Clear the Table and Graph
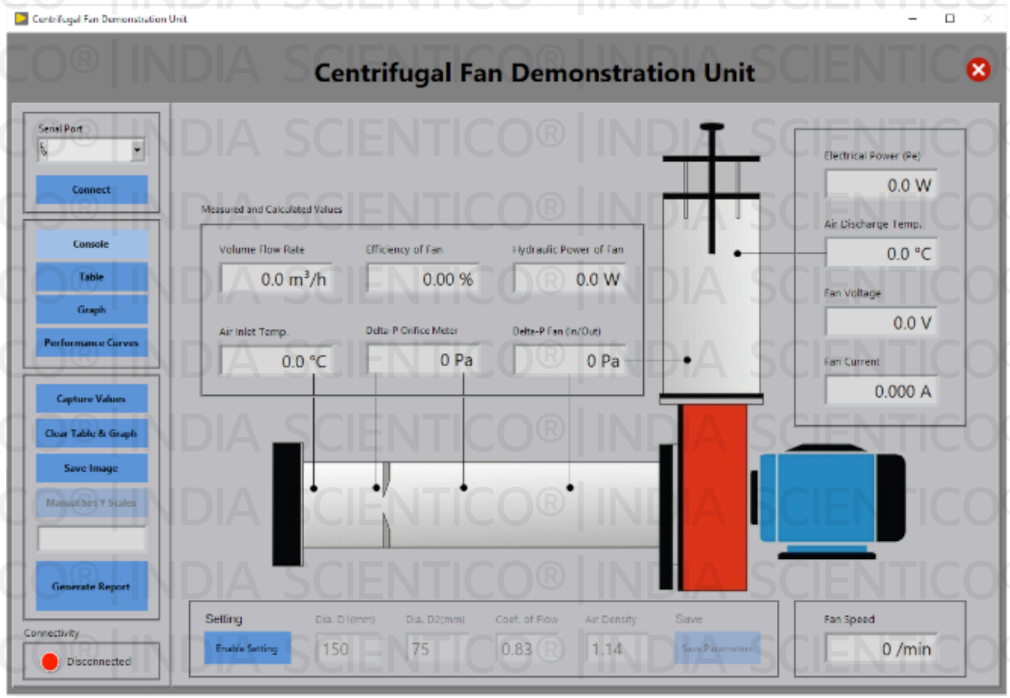The height and width of the screenshot is (698, 1010). (92, 433)
